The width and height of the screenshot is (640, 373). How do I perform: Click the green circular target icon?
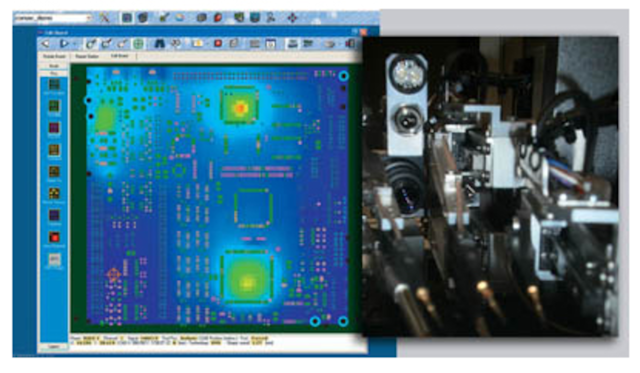138,43
